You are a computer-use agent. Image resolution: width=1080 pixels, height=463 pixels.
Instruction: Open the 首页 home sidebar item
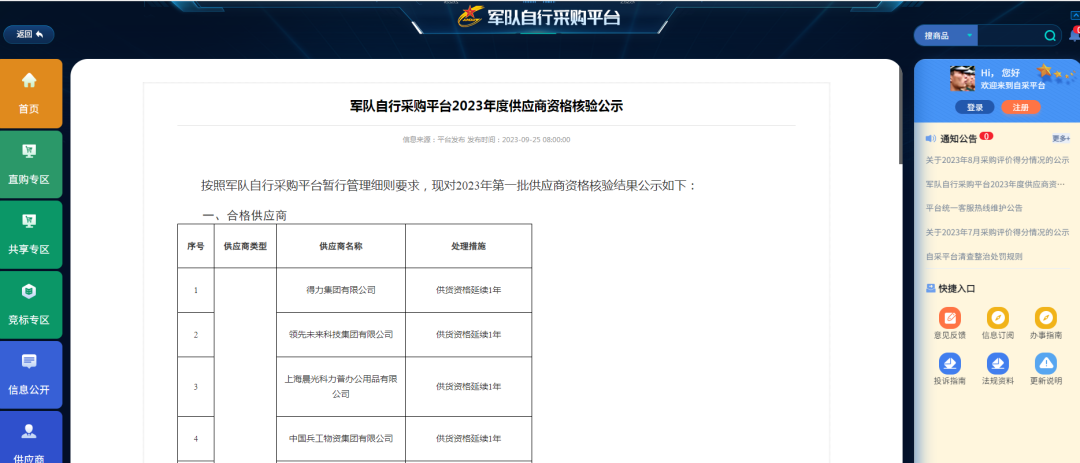point(31,94)
